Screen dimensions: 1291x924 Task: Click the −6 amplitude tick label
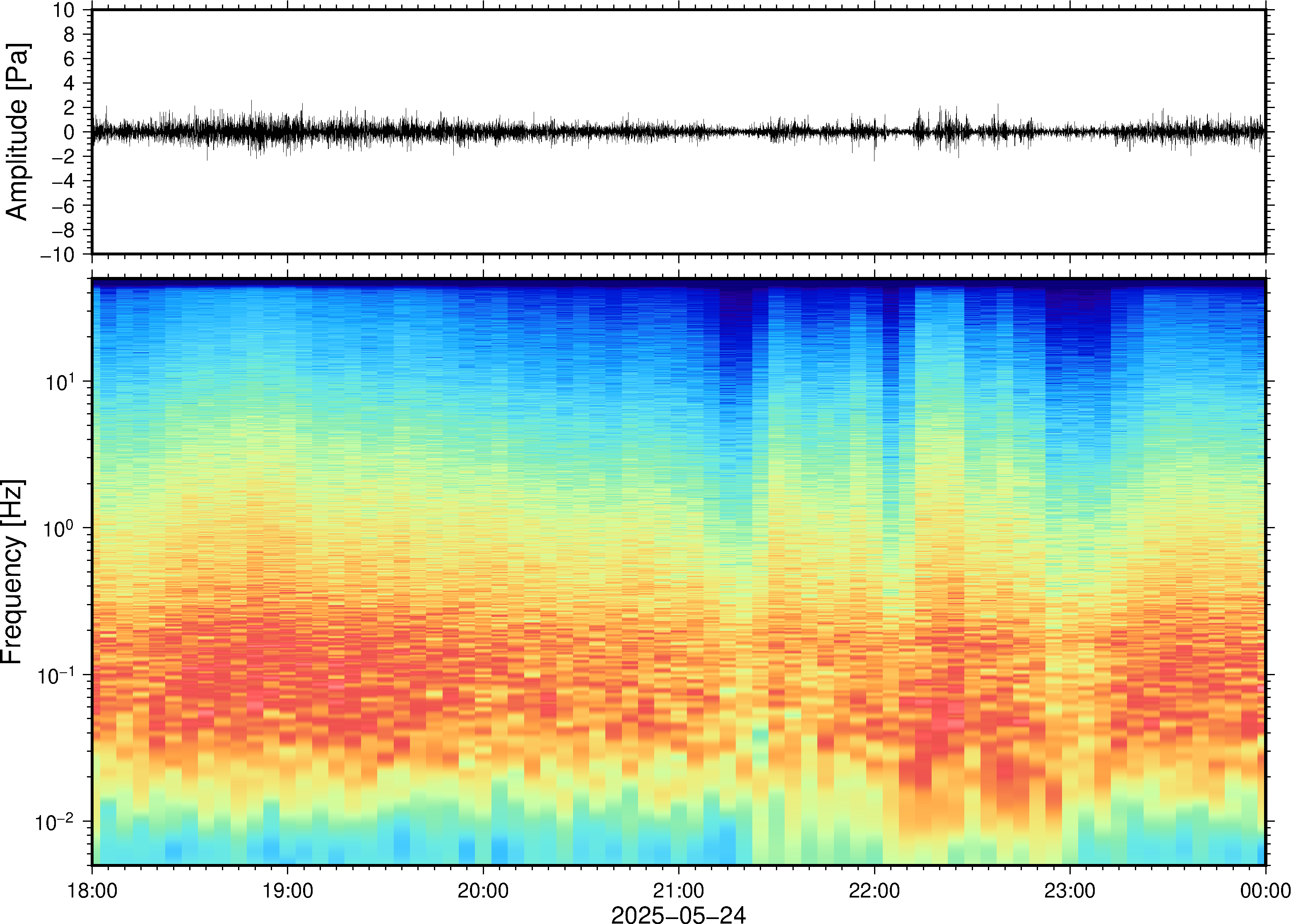click(63, 205)
